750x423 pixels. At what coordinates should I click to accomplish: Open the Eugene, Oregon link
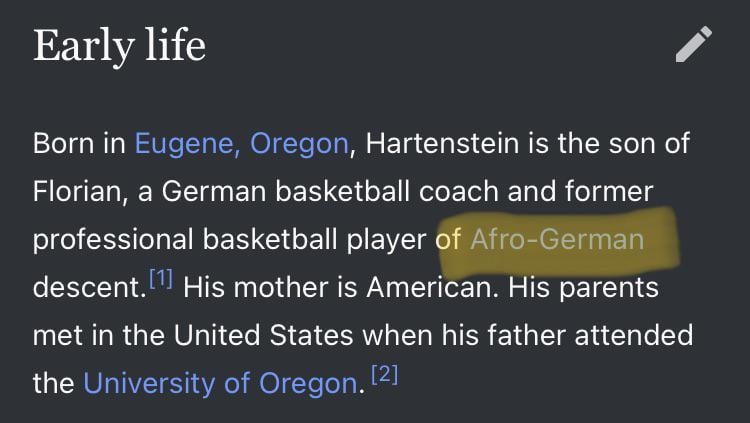(x=241, y=143)
